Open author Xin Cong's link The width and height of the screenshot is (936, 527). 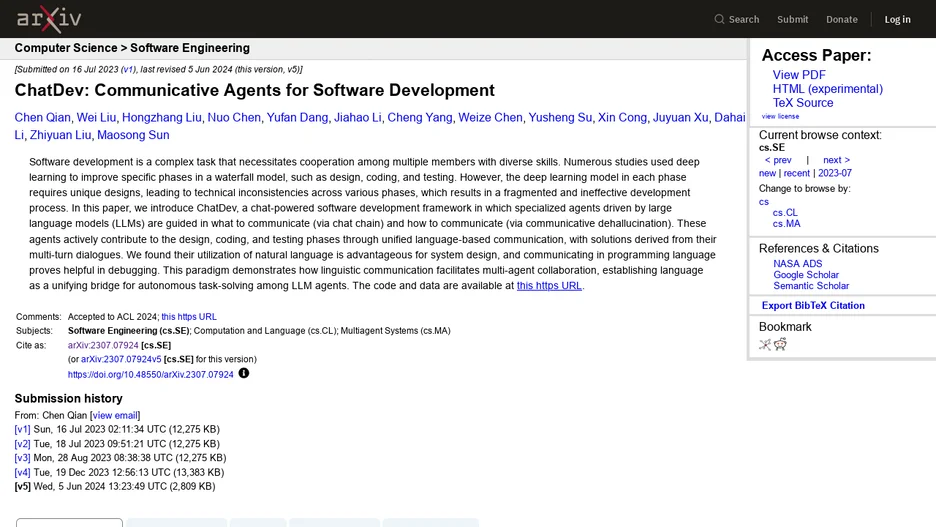point(622,118)
